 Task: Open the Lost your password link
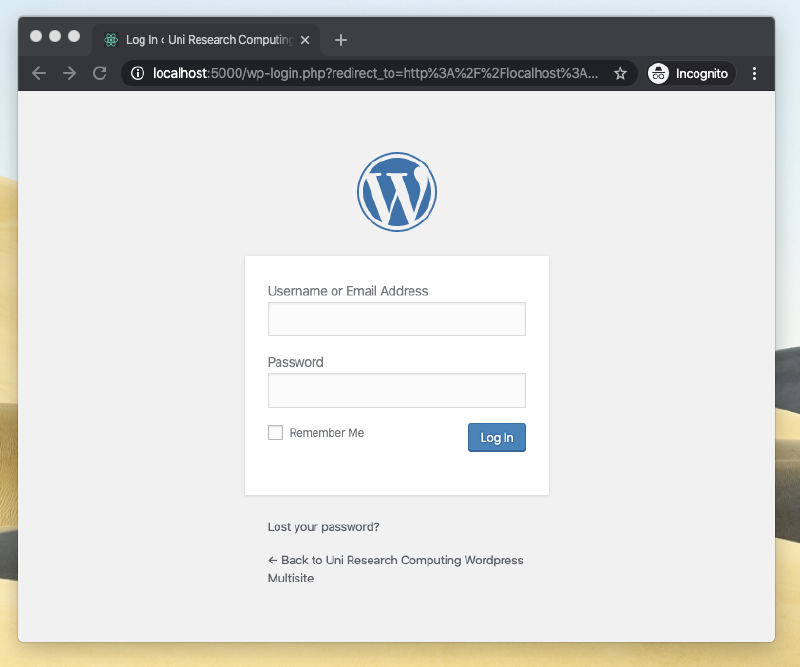[323, 526]
